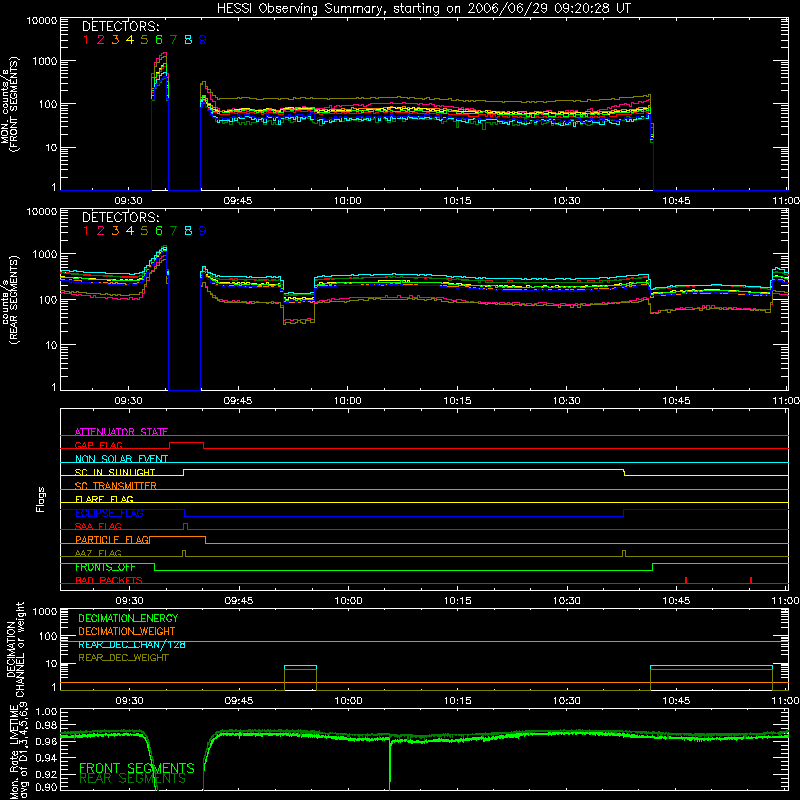Select detector 6 in rear segments legend
800x800 pixels.
pos(159,231)
